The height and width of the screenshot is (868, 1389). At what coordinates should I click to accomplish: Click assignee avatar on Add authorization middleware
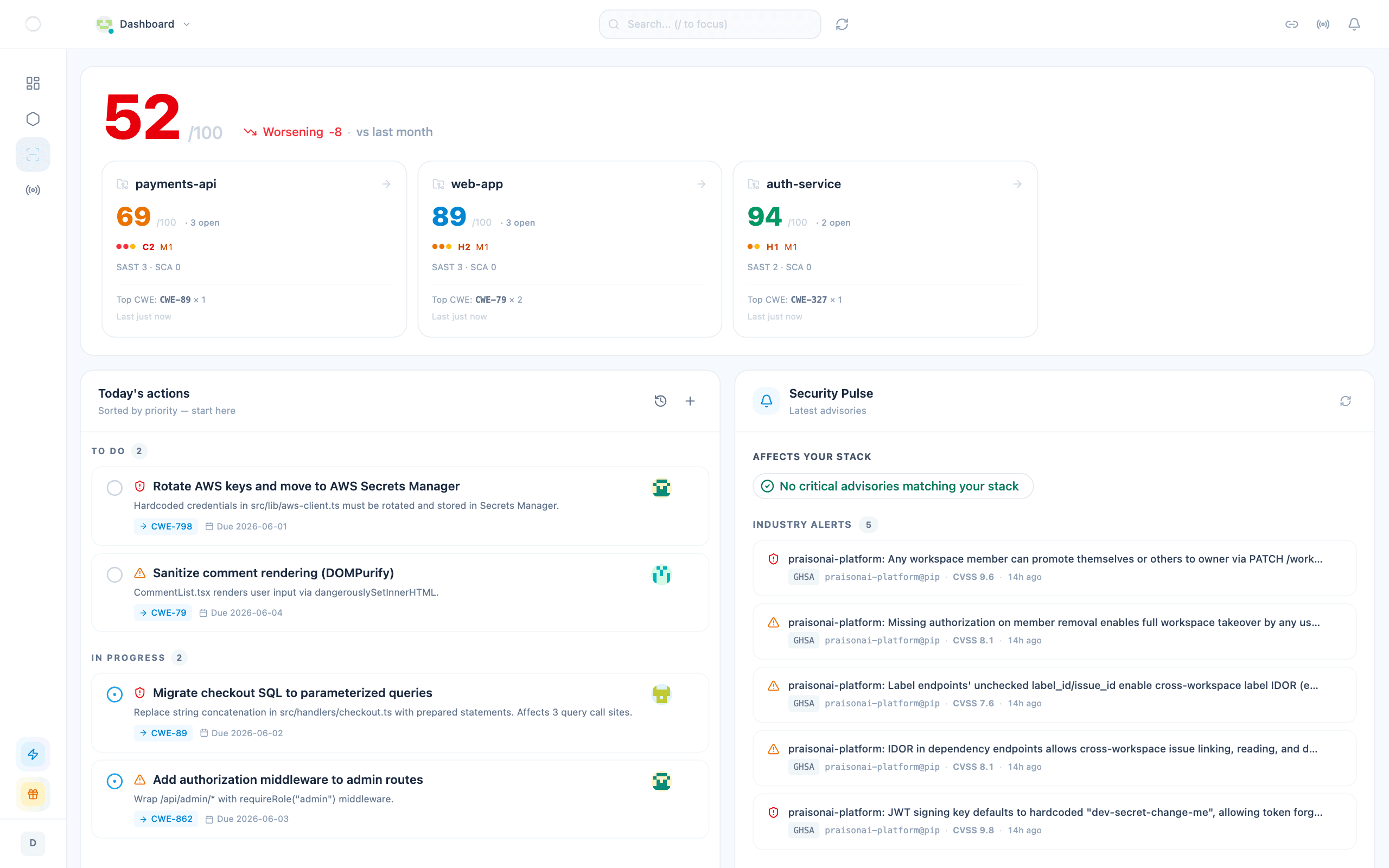tap(661, 781)
